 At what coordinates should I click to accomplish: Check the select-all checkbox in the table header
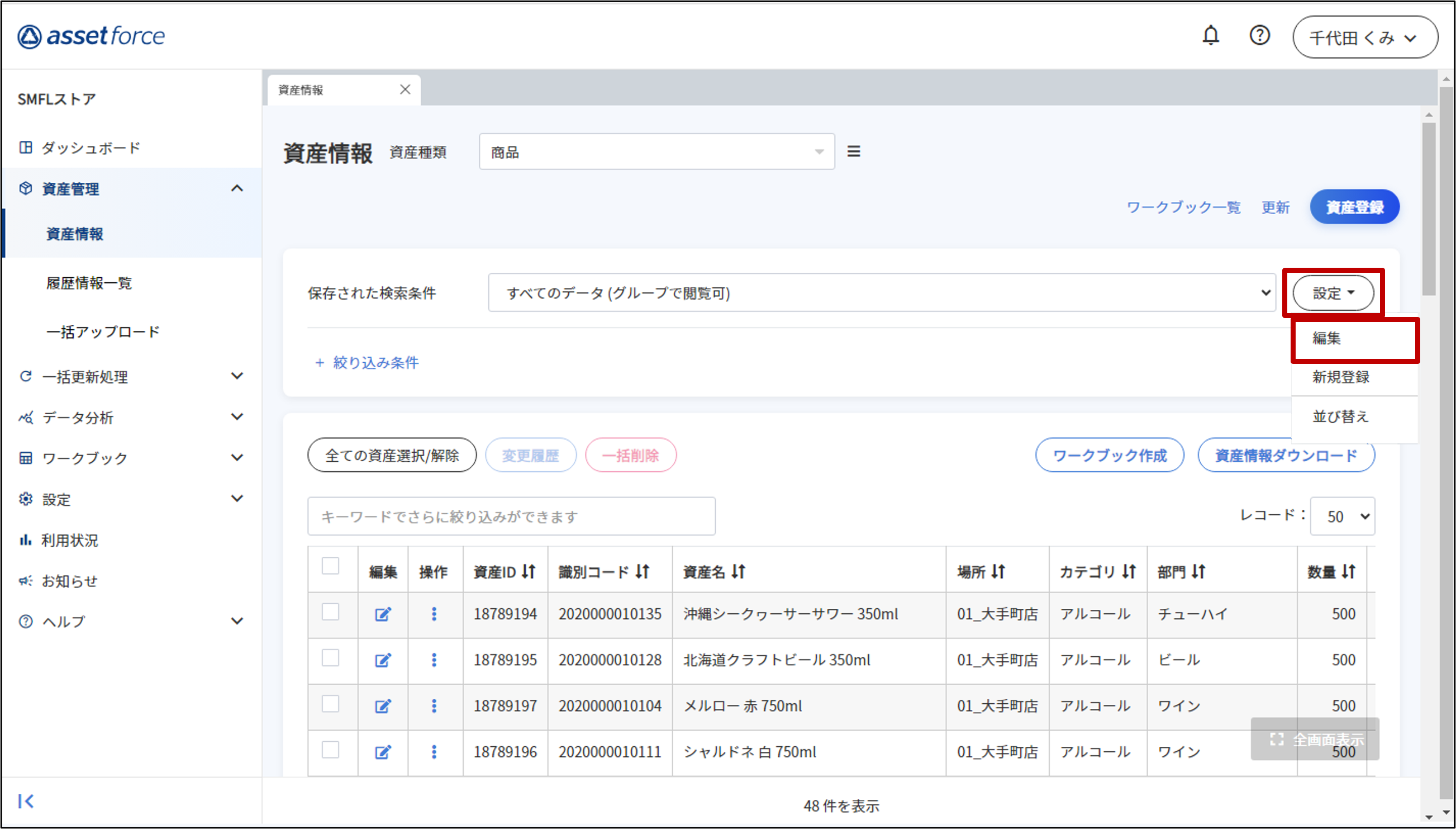(331, 566)
